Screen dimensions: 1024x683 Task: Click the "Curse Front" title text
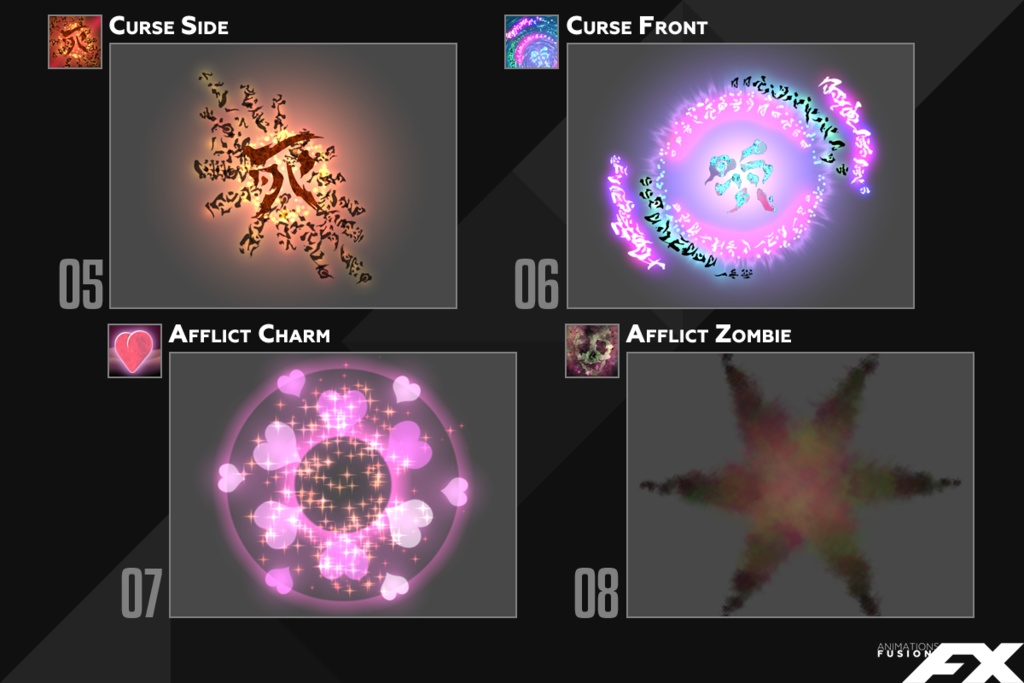click(x=637, y=26)
